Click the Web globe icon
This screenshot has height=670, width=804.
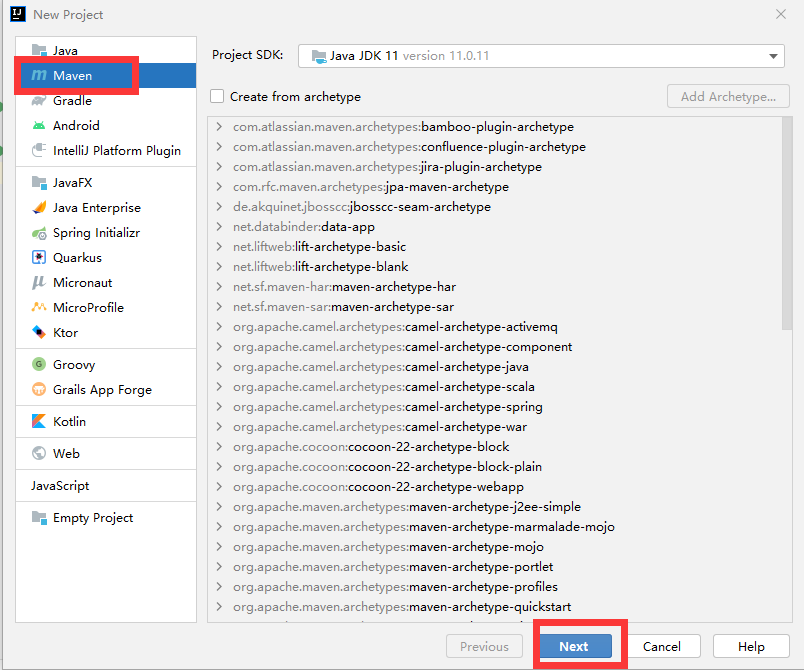click(x=39, y=453)
